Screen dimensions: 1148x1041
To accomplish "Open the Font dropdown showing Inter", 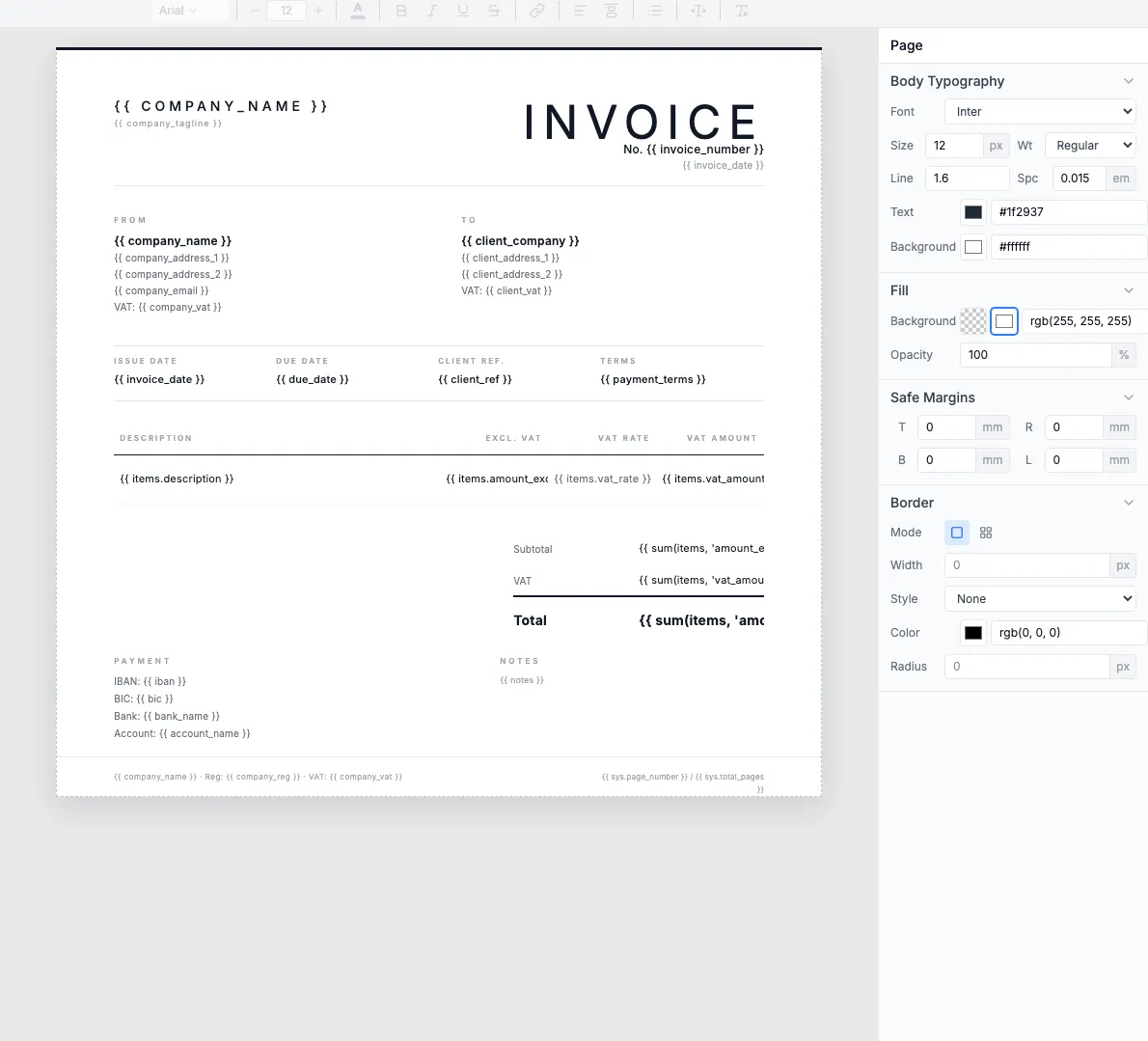I will [1039, 111].
